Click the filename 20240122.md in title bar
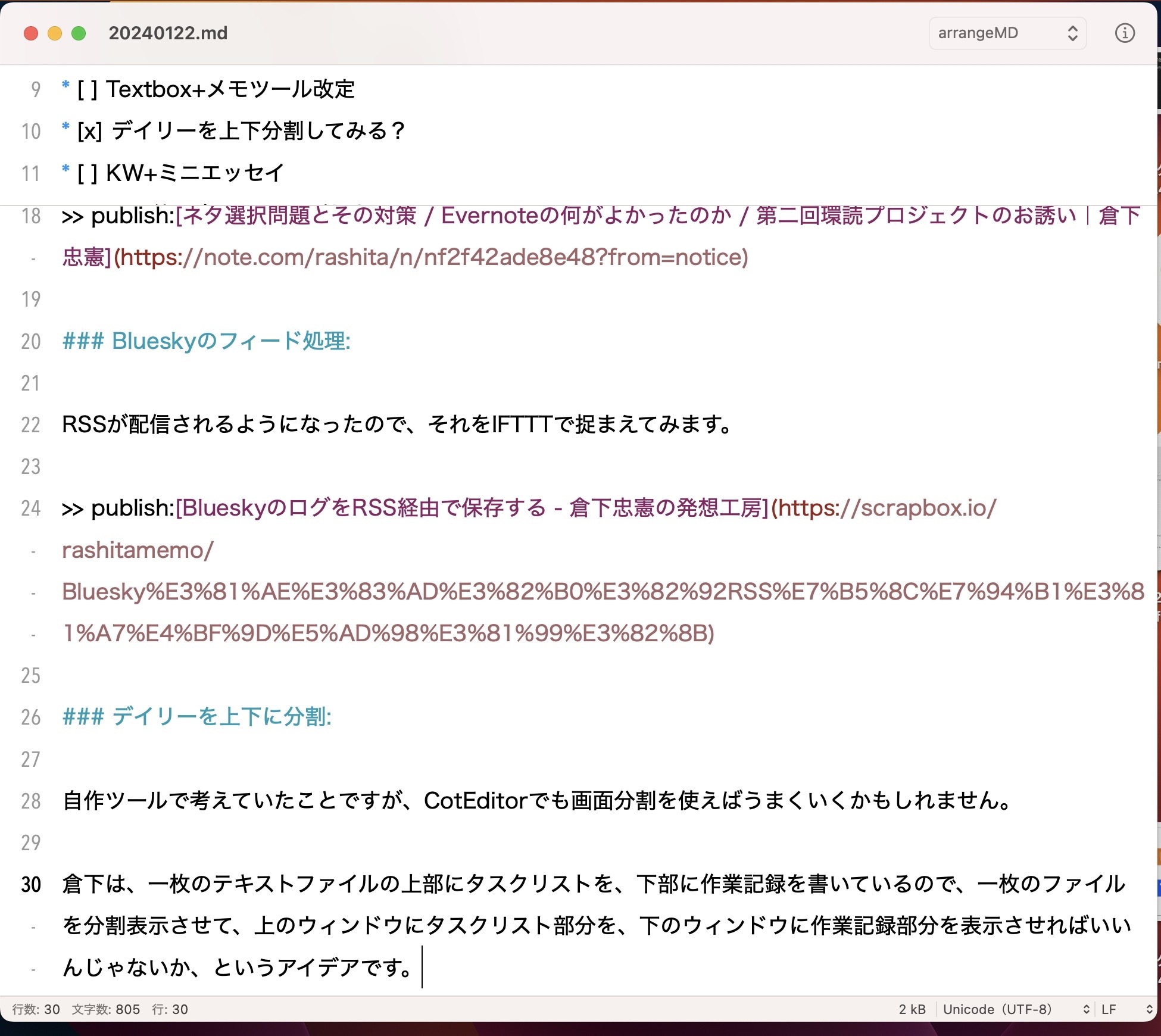 coord(168,33)
